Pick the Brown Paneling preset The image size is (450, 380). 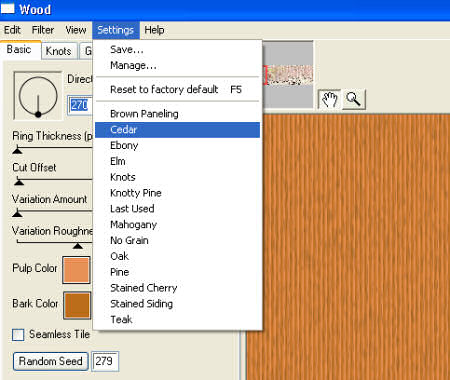coord(177,114)
